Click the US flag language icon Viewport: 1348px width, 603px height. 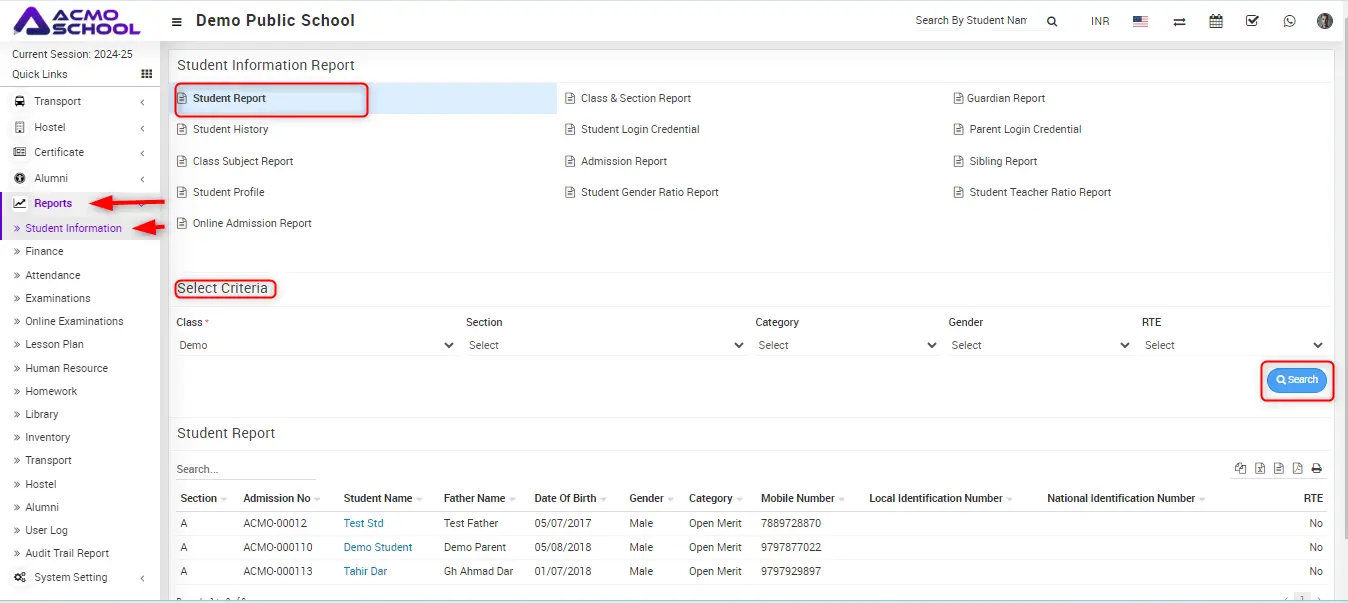[x=1140, y=21]
